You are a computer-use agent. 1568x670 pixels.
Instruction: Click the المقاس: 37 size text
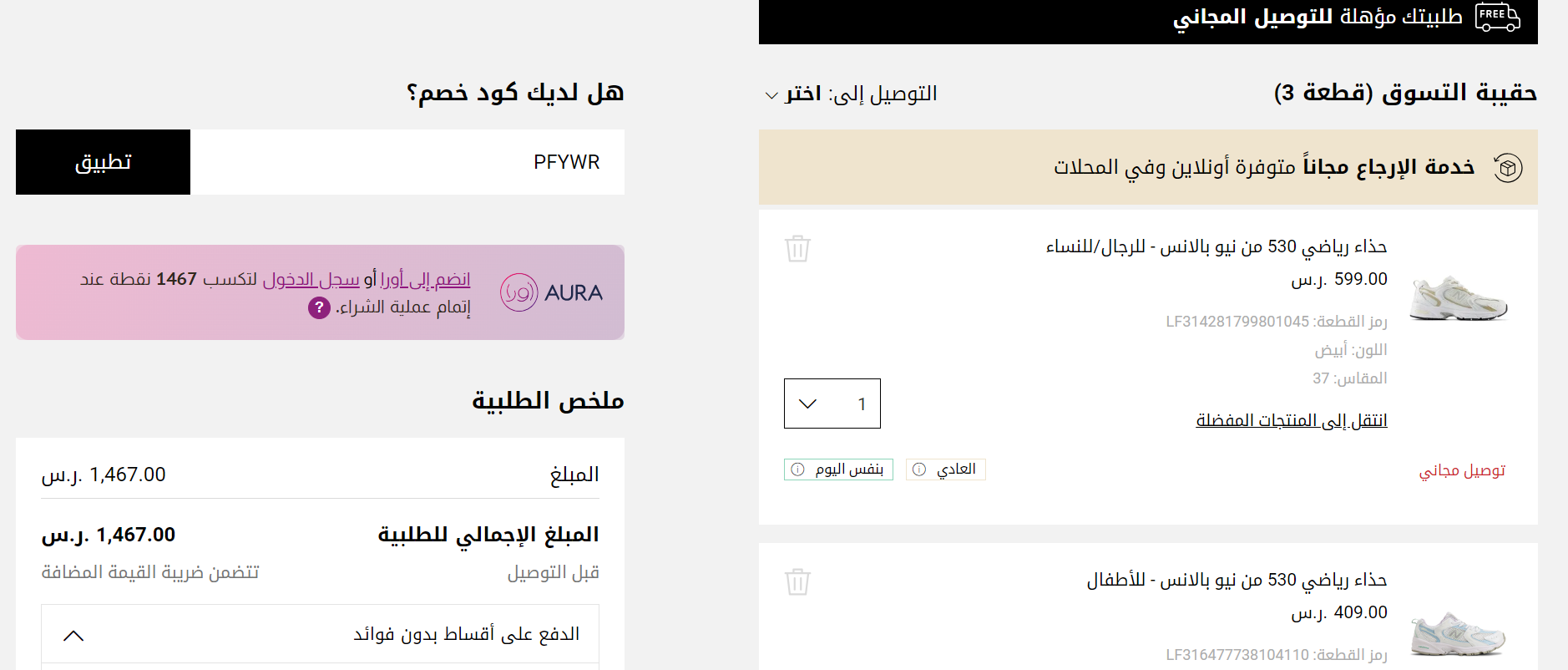click(1350, 378)
